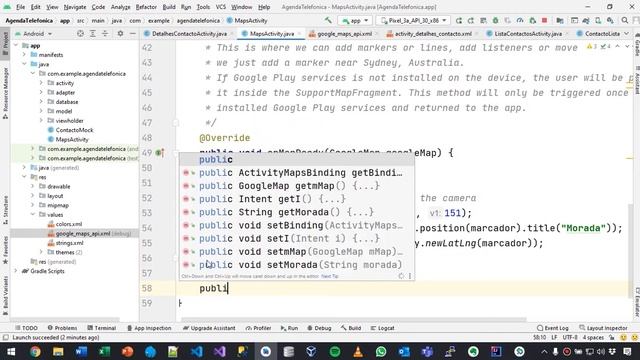Screen dimensions: 640x360
Task: Open the TODO tool window
Action: click(26, 328)
